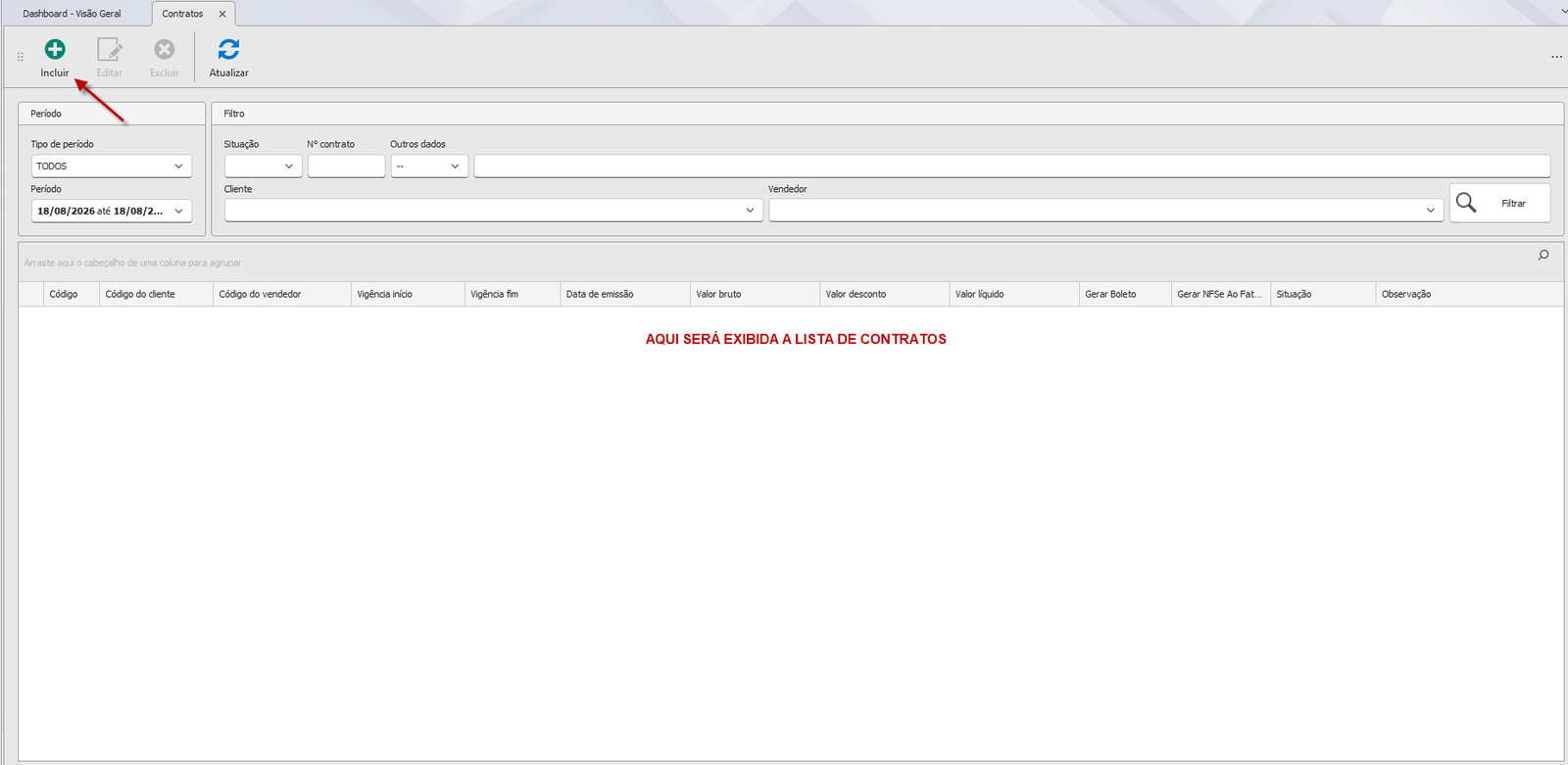
Task: Sort by Código do cliente column
Action: coord(156,294)
